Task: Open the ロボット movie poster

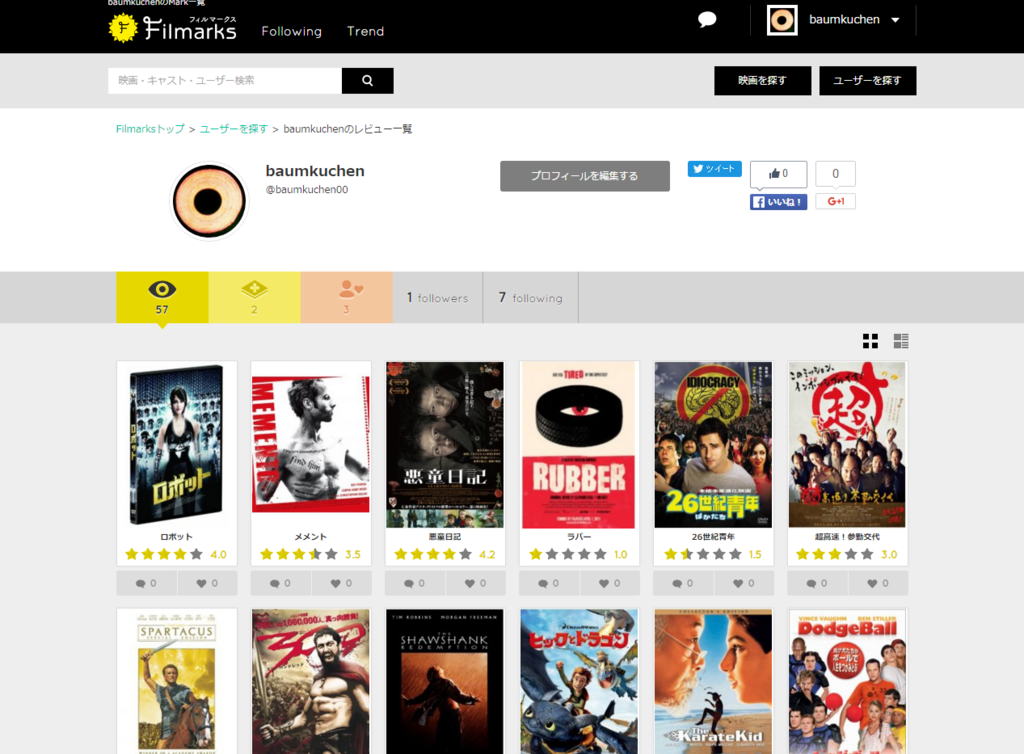Action: click(176, 445)
